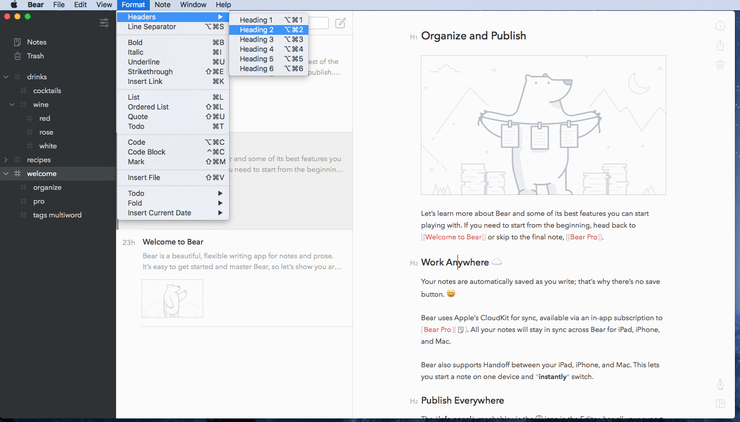Click the Bear Pro link in the CloudKit paragraph

pyautogui.click(x=436, y=330)
